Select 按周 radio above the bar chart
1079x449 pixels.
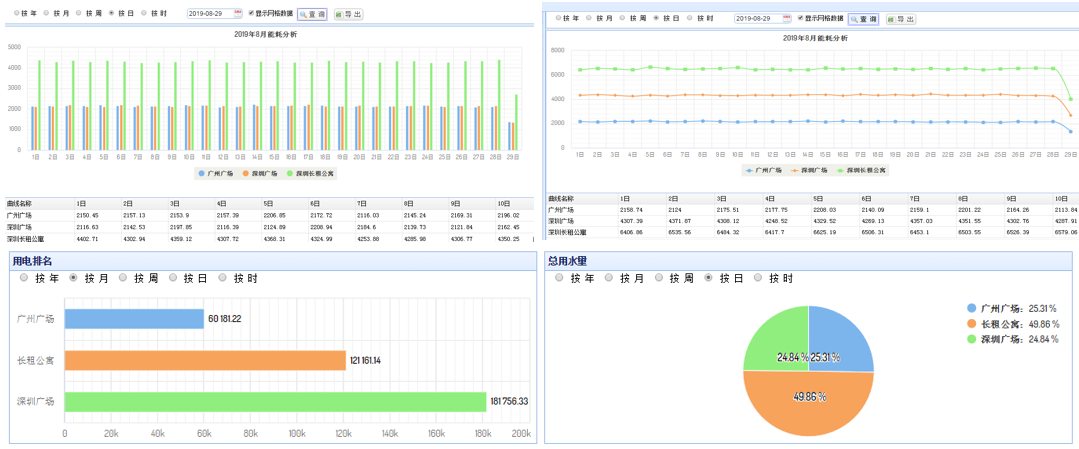click(78, 14)
